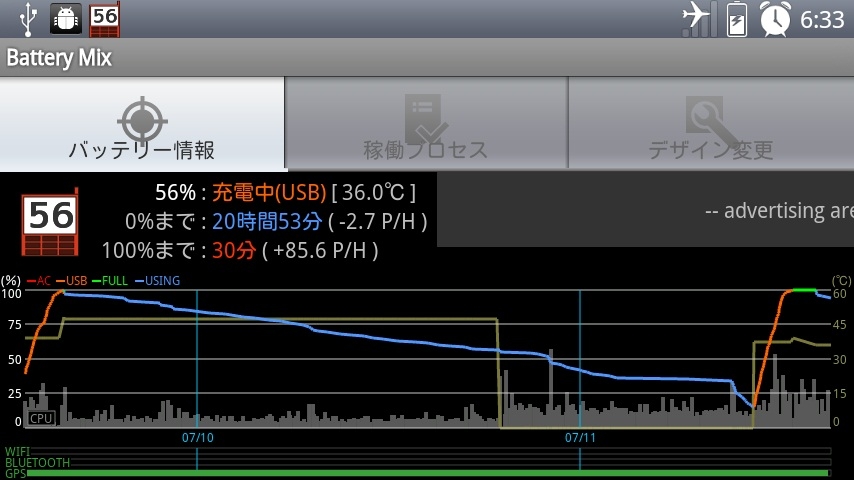
Task: Tap the 30分 time-to-full value
Action: coord(234,250)
